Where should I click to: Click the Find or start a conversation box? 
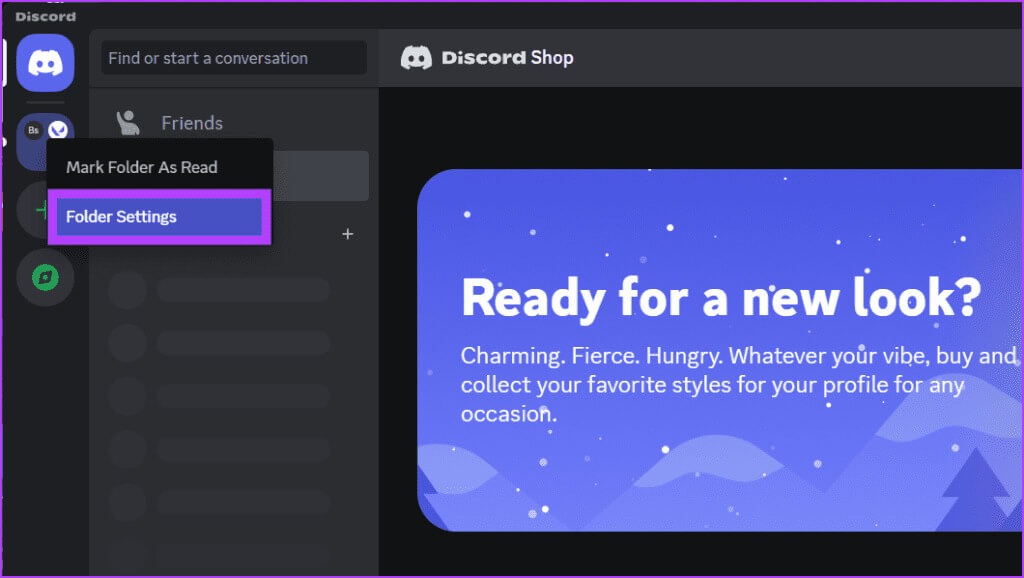pyautogui.click(x=234, y=58)
